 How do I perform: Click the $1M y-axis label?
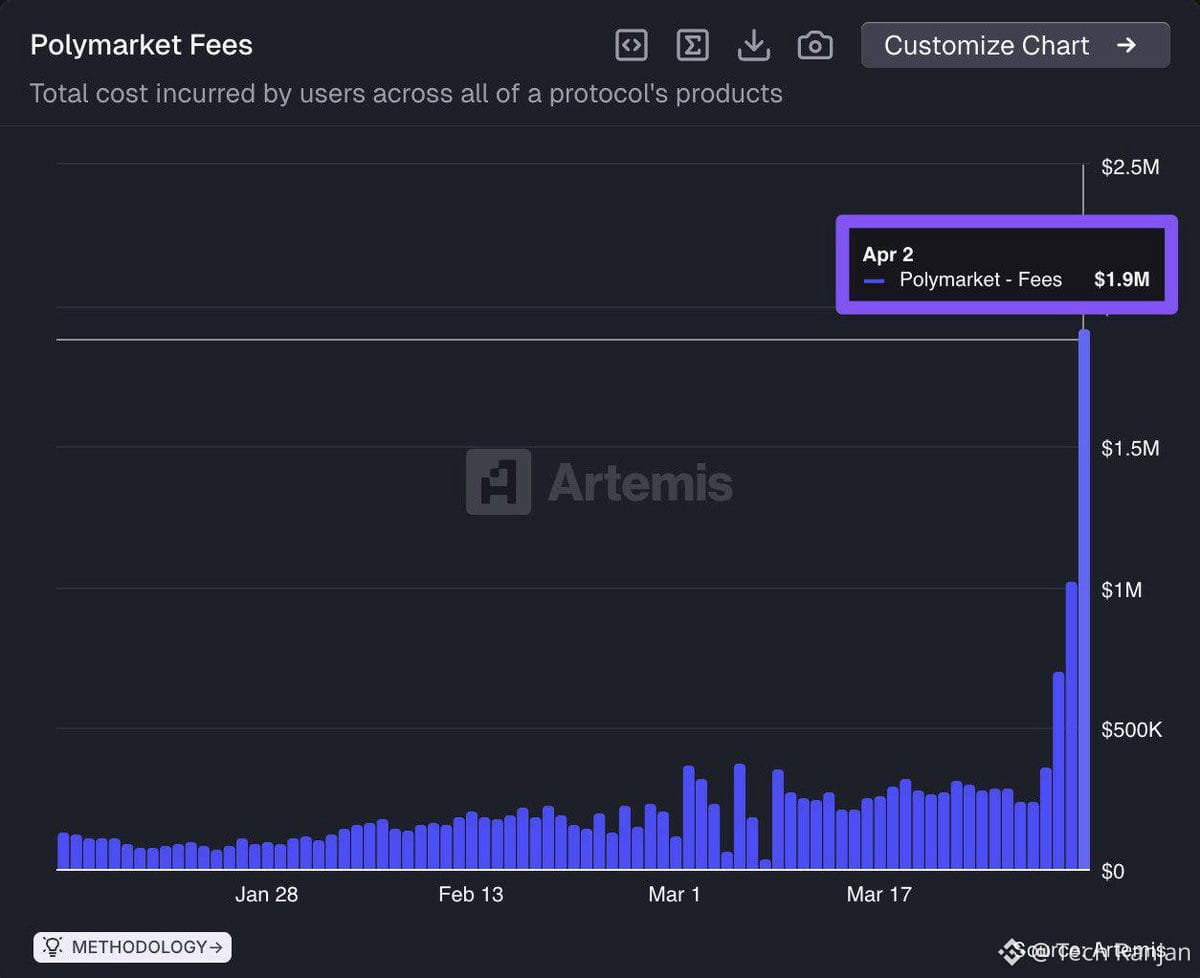(x=1121, y=590)
